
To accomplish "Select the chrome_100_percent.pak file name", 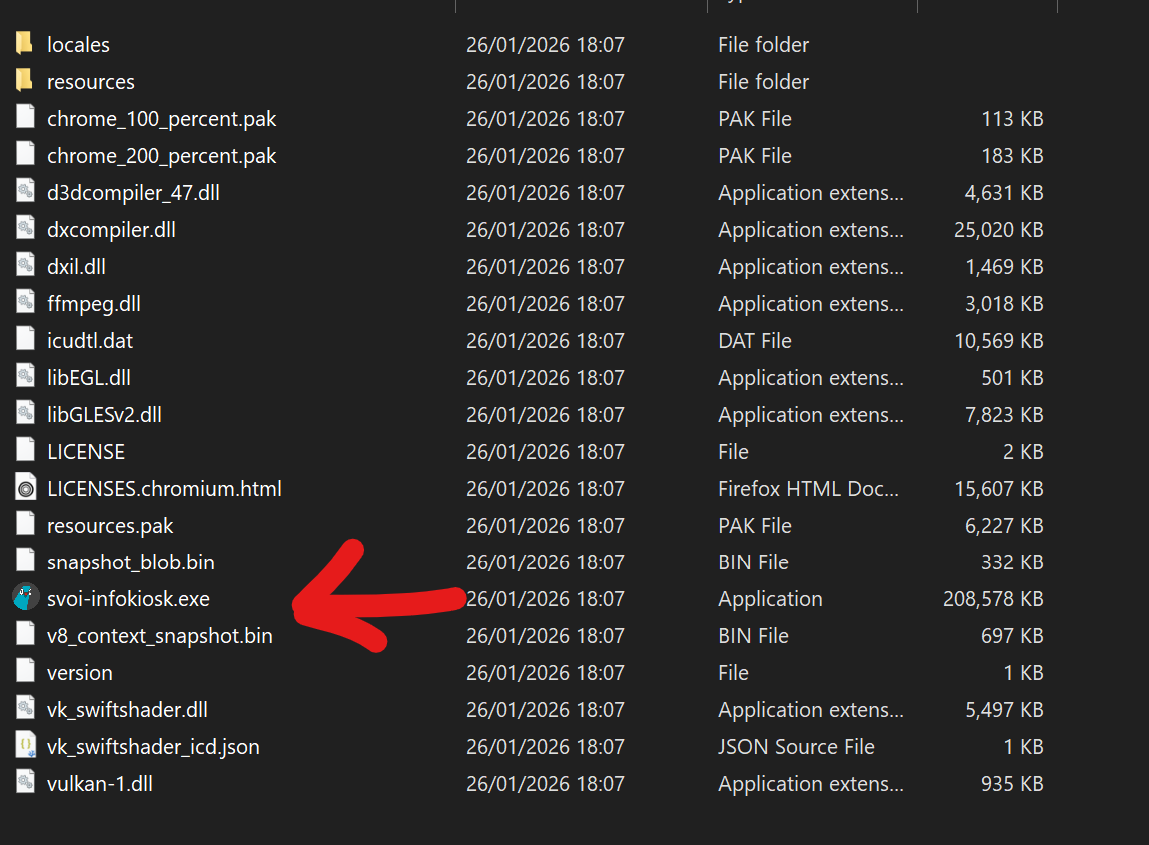I will tap(161, 119).
